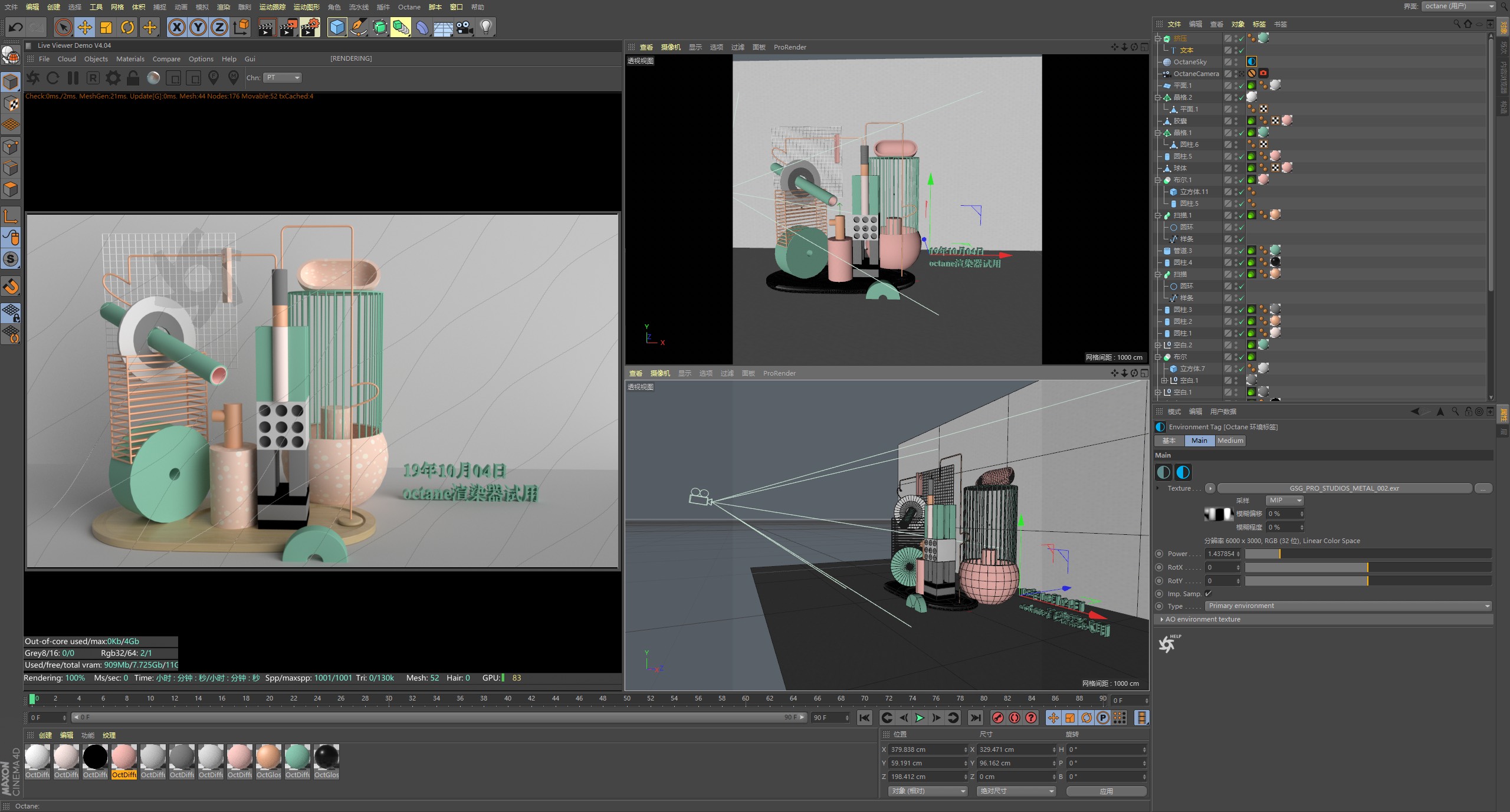Image resolution: width=1510 pixels, height=812 pixels.
Task: Open Live Viewer Options menu
Action: [201, 59]
